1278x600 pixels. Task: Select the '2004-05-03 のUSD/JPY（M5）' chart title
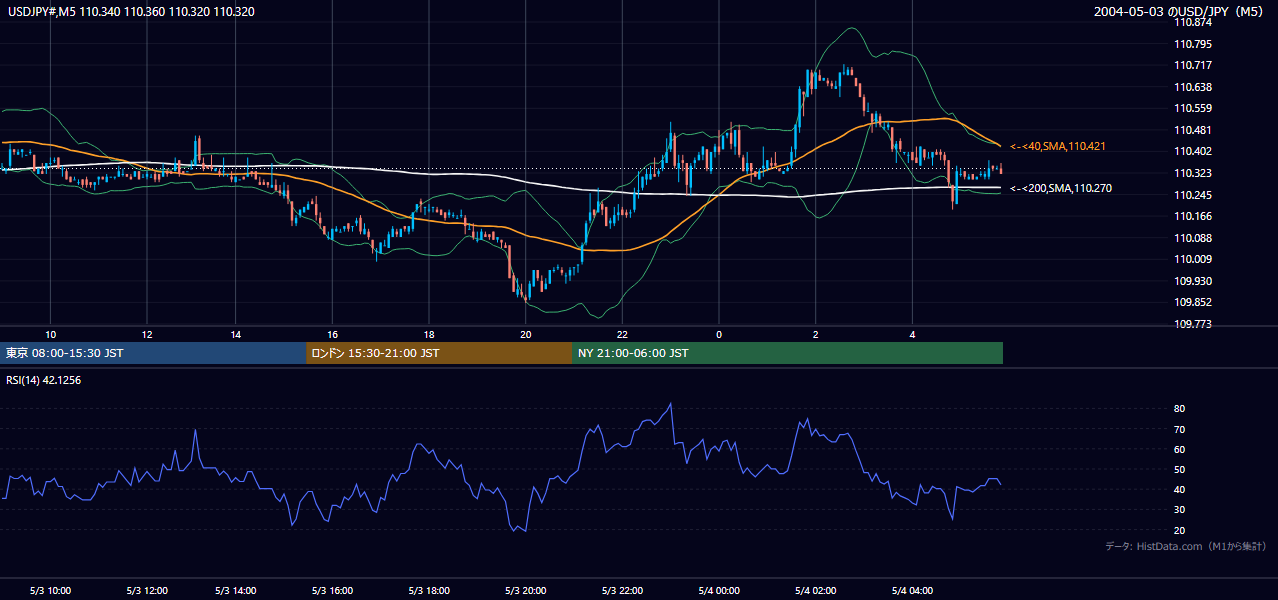(x=1180, y=11)
